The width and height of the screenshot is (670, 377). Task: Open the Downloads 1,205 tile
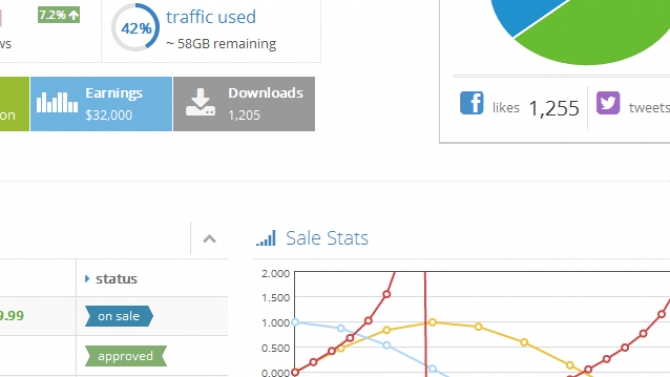tap(244, 104)
